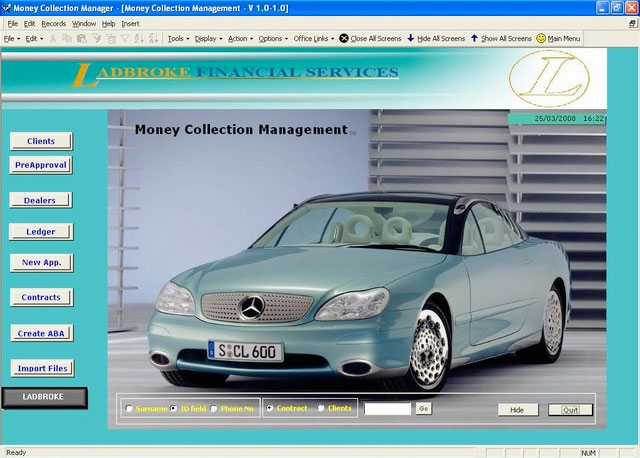Click the restore icon on menu bar right

[x=633, y=24]
